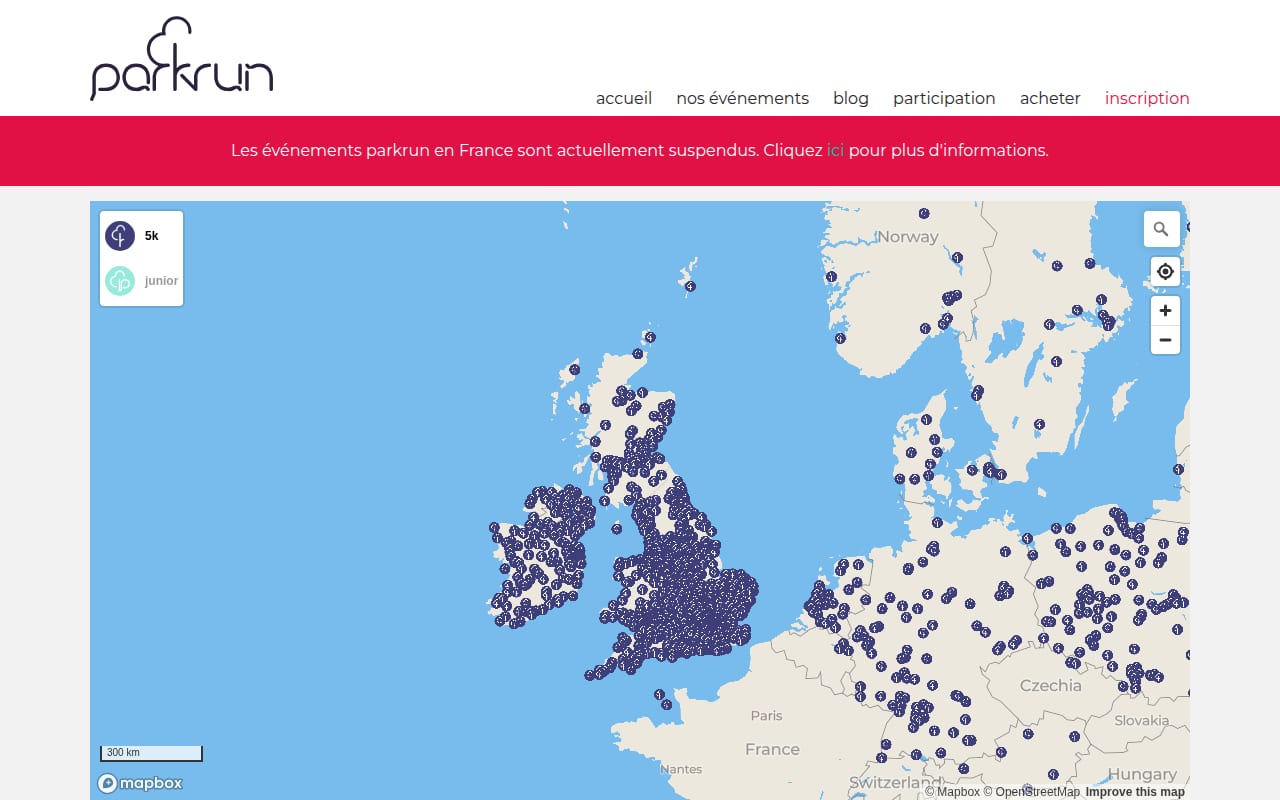Screen dimensions: 1280x800
Task: Zoom out the map with minus
Action: 1165,340
